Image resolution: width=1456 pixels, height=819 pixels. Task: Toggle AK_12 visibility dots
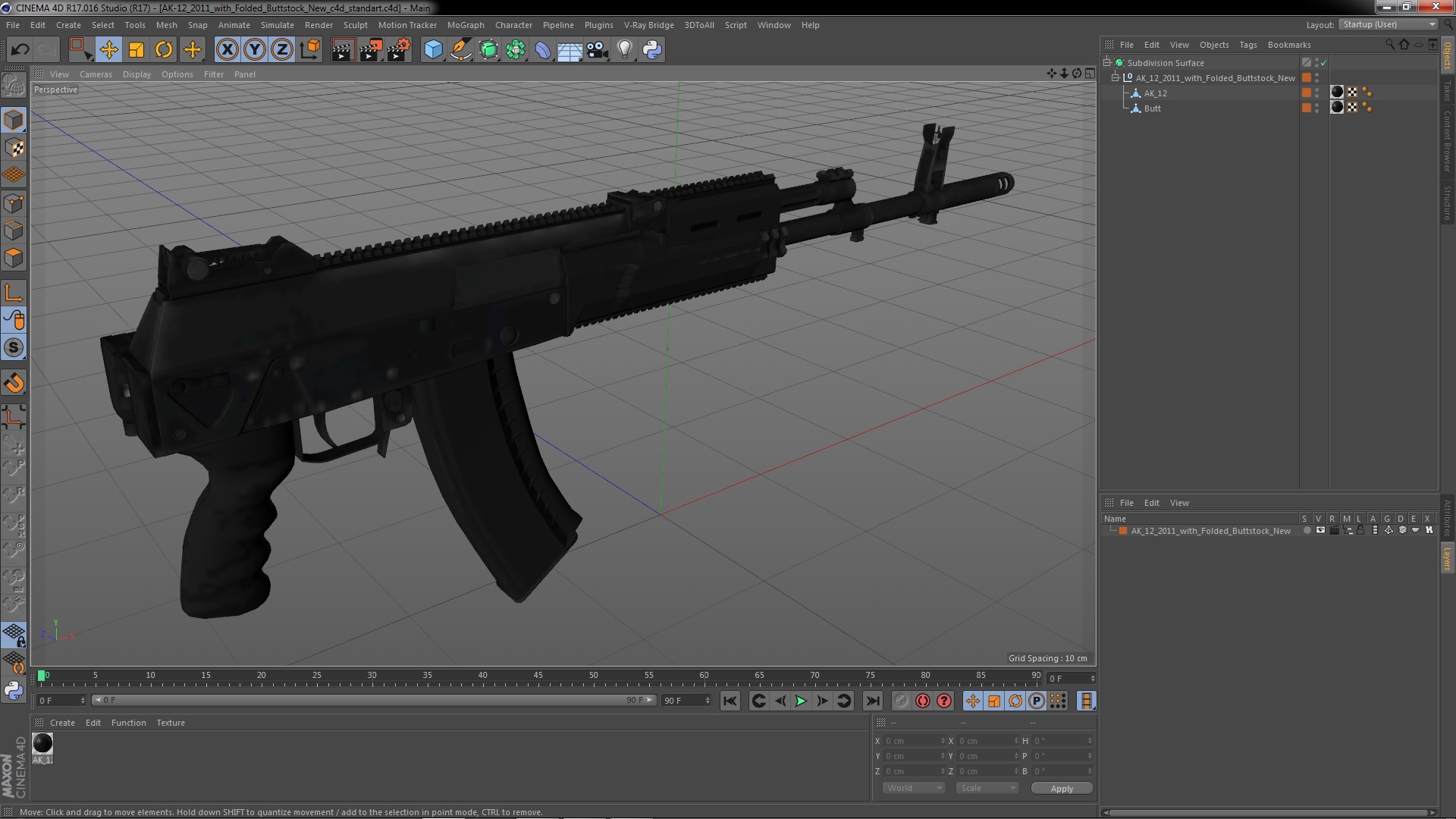coord(1317,93)
